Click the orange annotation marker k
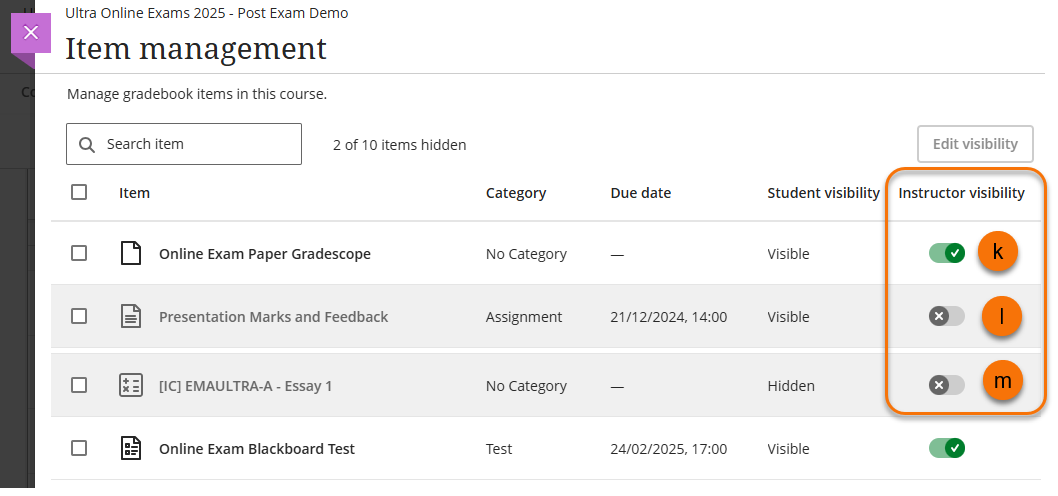Viewport: 1058px width, 496px height. tap(997, 253)
